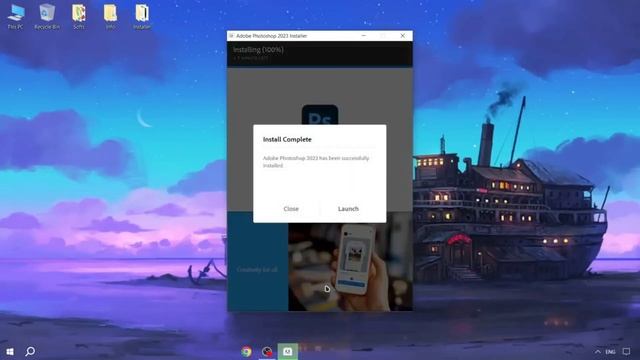Click Launch in the Install Complete dialog
640x360 pixels.
(x=348, y=209)
